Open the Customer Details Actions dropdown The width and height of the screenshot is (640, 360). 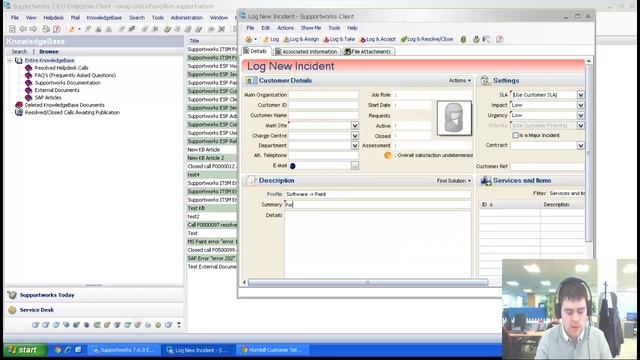tap(460, 80)
